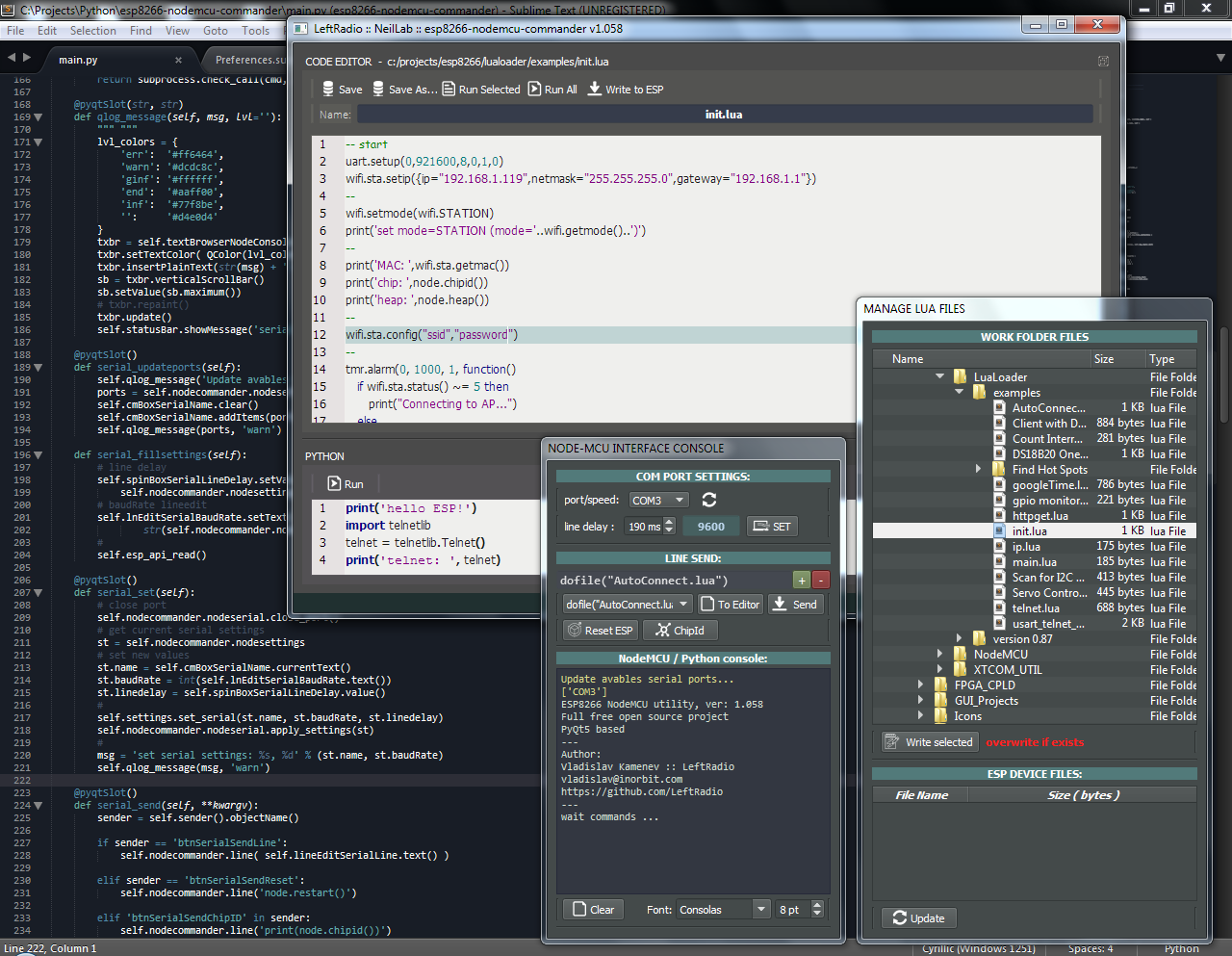Screen dimensions: 1232x956
Task: Expand the FPGA_CPLD folder
Action: pos(921,685)
